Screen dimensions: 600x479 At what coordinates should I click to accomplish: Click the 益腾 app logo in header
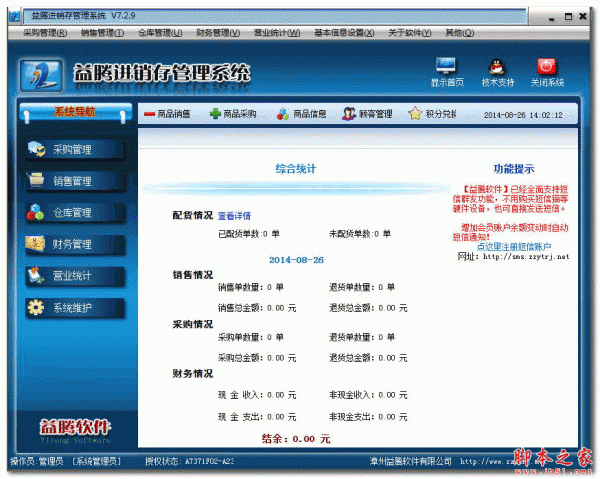click(x=41, y=76)
